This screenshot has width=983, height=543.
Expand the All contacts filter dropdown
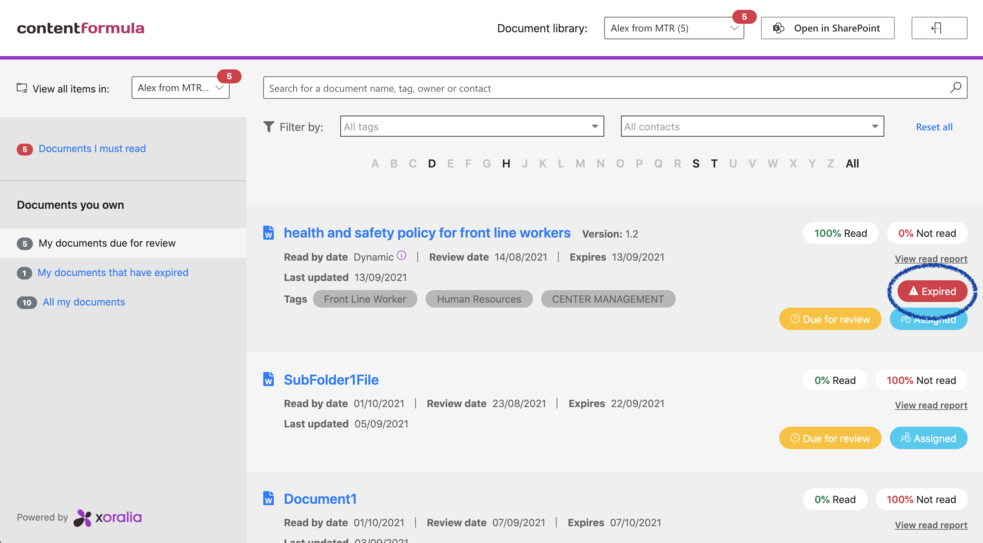click(752, 127)
